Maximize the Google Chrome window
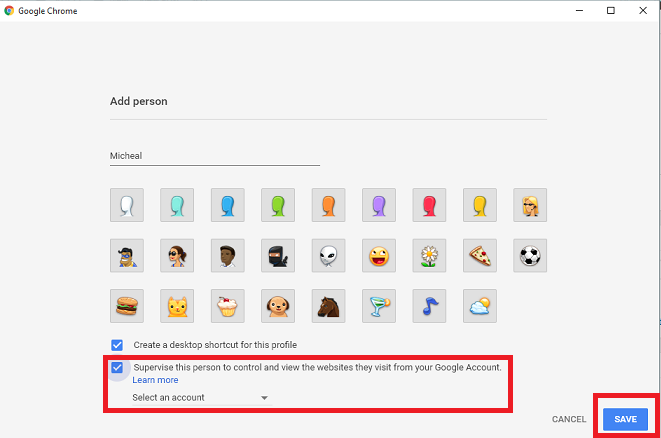Image resolution: width=661 pixels, height=438 pixels. click(x=610, y=11)
